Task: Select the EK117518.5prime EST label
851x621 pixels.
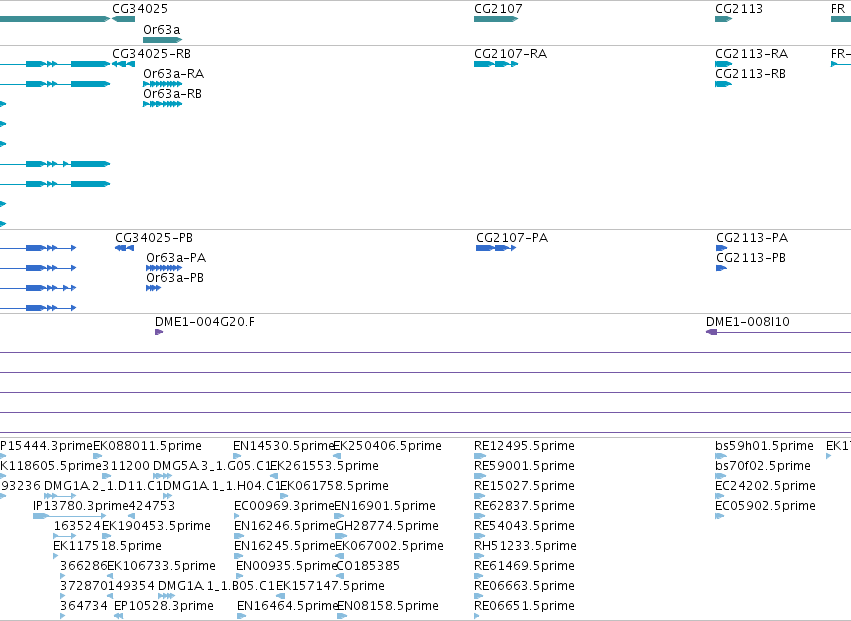Action: (107, 546)
